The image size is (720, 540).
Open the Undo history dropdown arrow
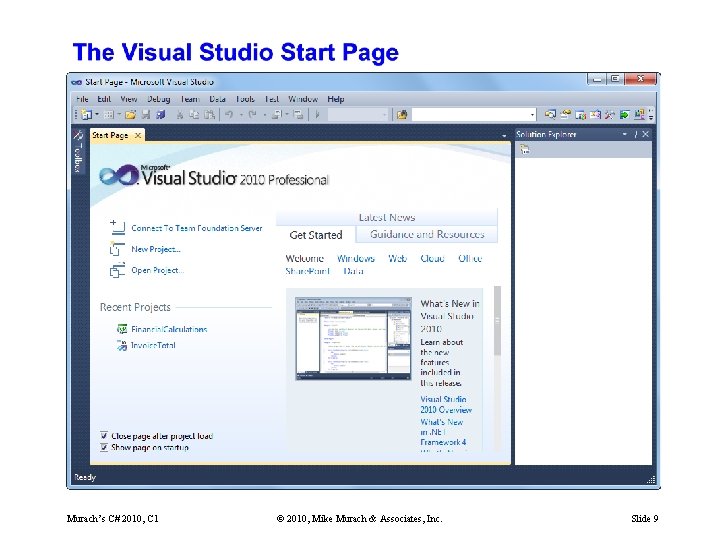coord(241,114)
